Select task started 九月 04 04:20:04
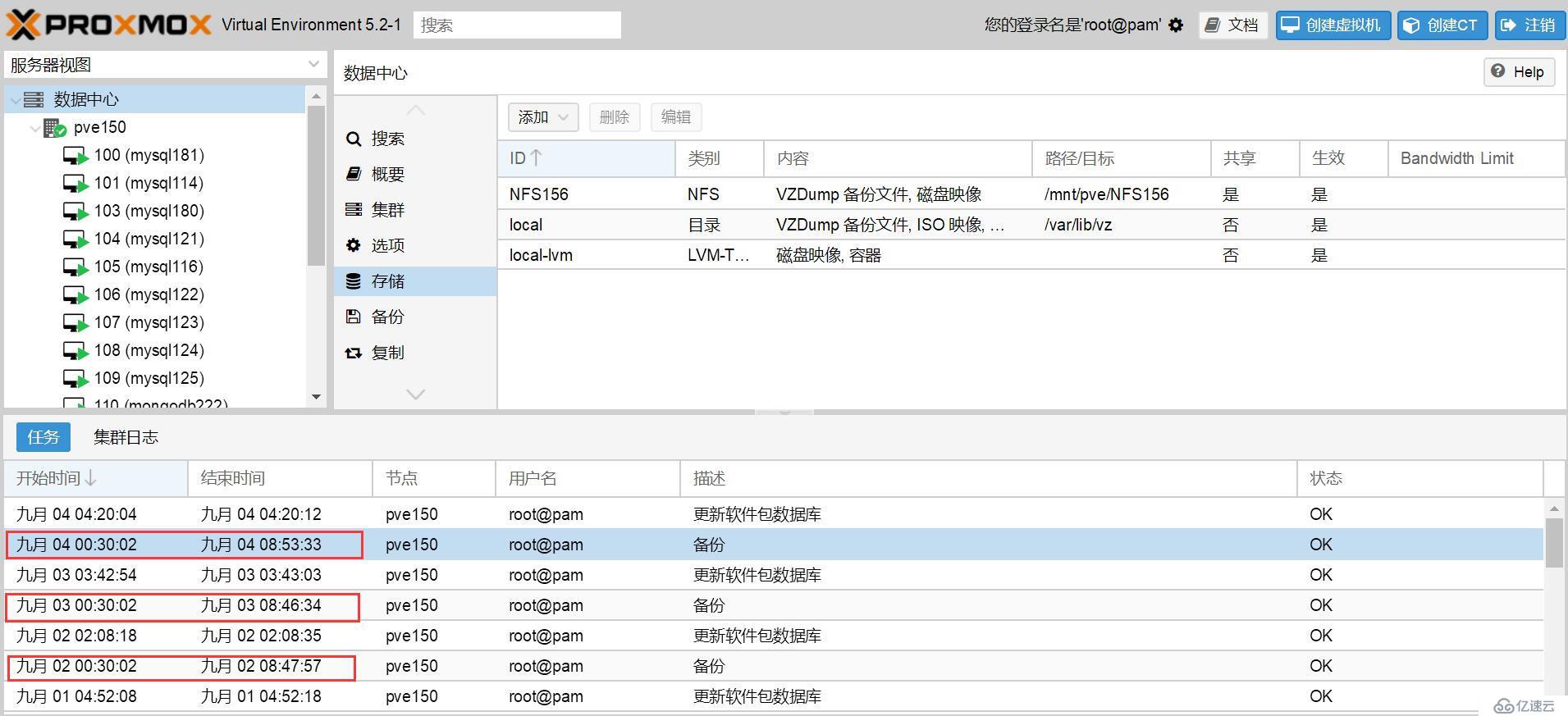 (x=774, y=514)
